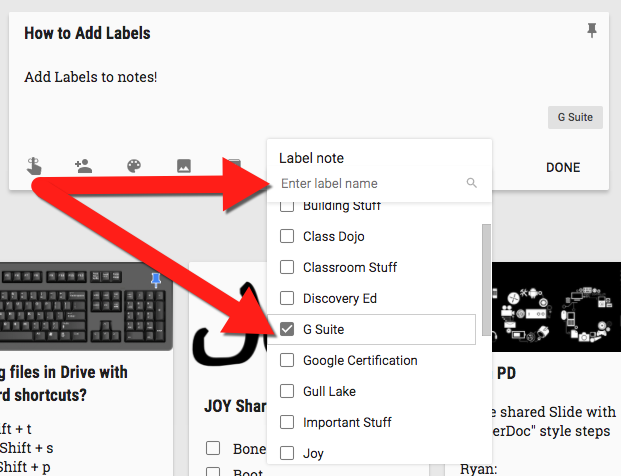Check the Google Certification checkbox
621x476 pixels.
coord(287,360)
